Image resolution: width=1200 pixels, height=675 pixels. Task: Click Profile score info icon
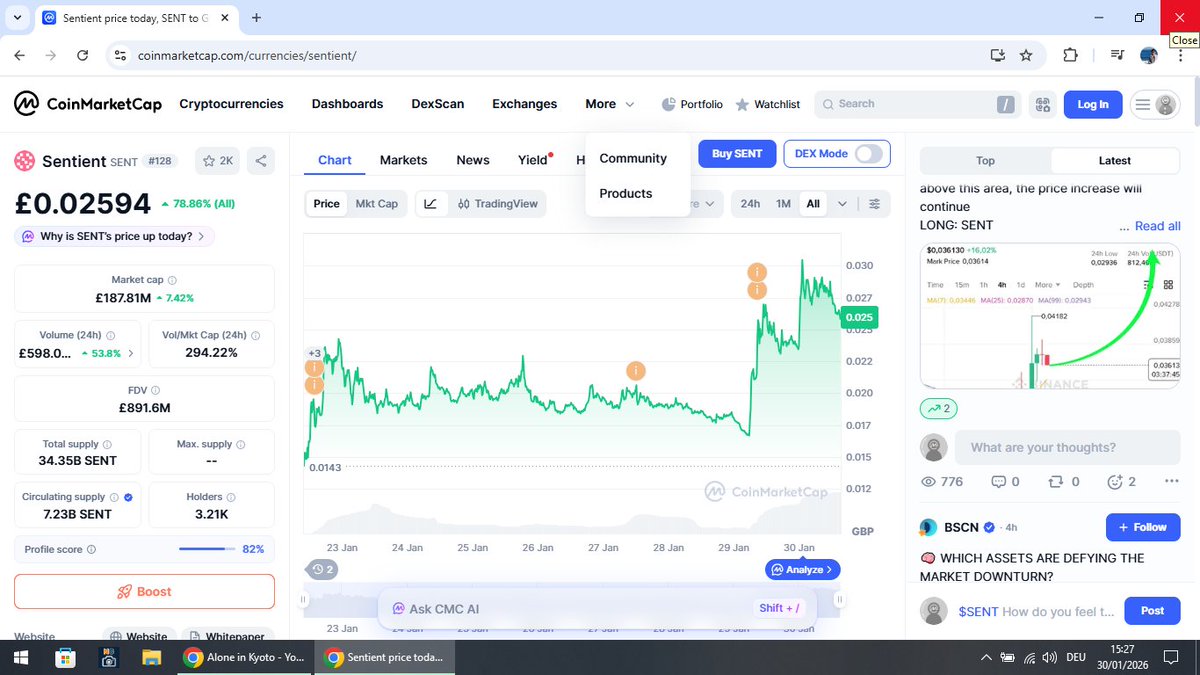click(x=92, y=549)
